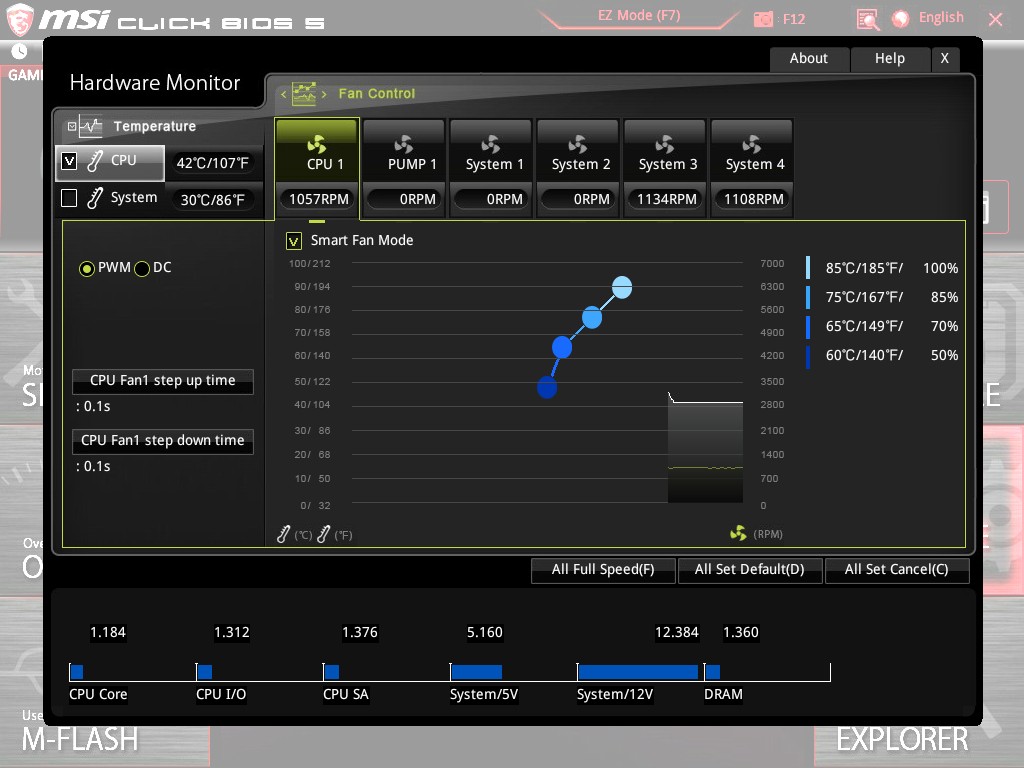
Task: Click the 75°C 85% curve point
Action: (x=592, y=317)
